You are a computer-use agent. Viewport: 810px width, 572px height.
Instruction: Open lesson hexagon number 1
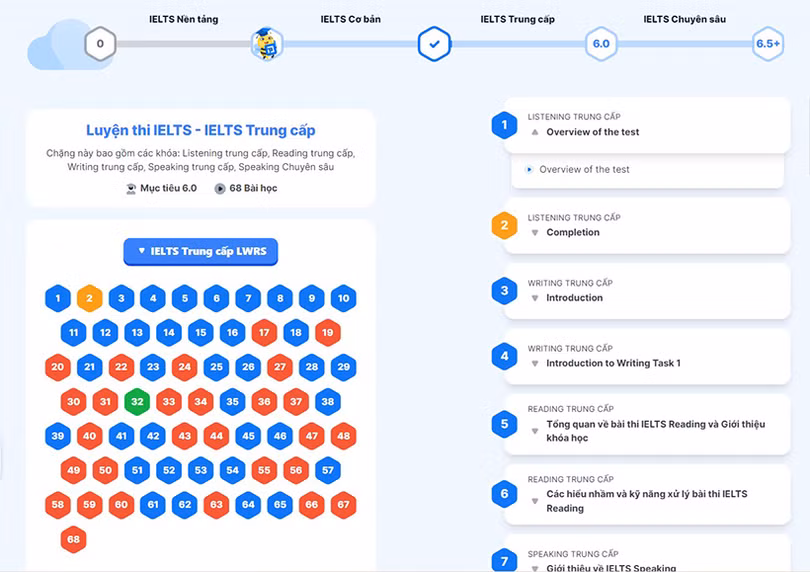click(58, 298)
